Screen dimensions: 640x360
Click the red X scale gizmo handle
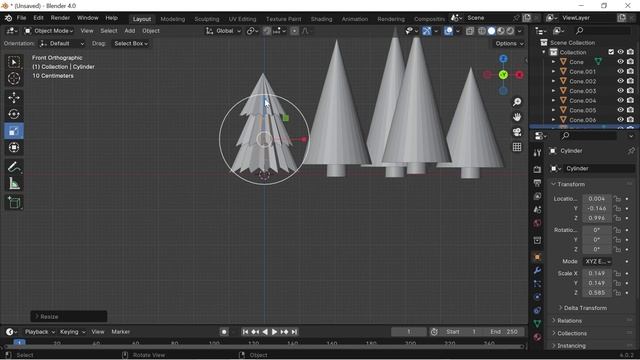click(x=304, y=140)
